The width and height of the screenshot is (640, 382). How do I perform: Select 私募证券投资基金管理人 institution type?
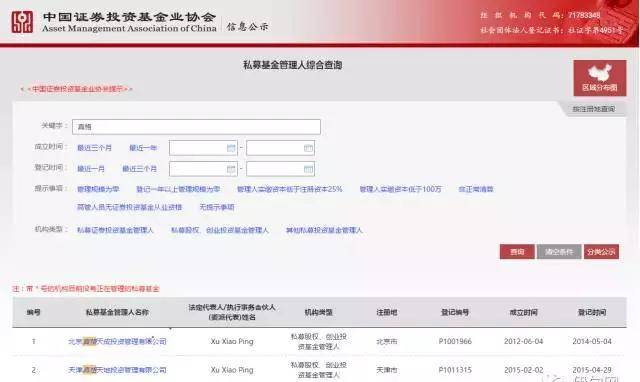[116, 230]
